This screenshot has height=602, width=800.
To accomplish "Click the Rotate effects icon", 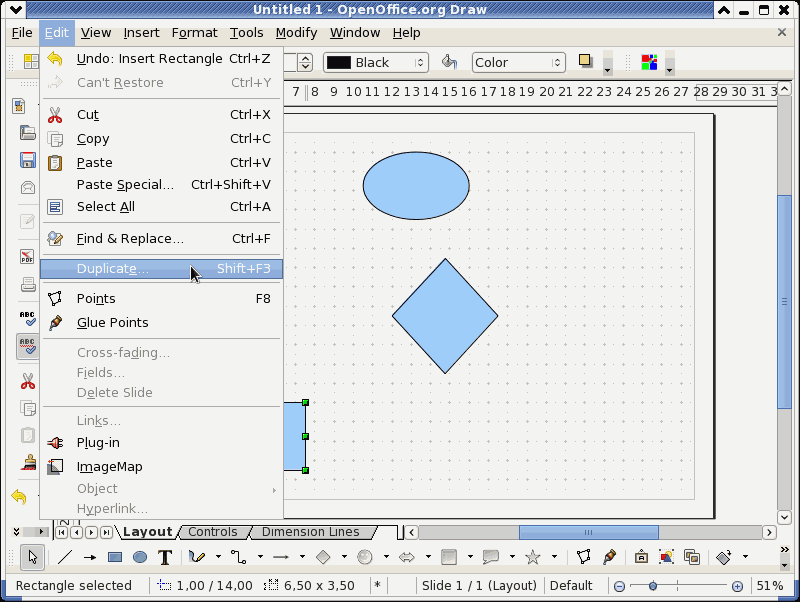I will (x=724, y=557).
